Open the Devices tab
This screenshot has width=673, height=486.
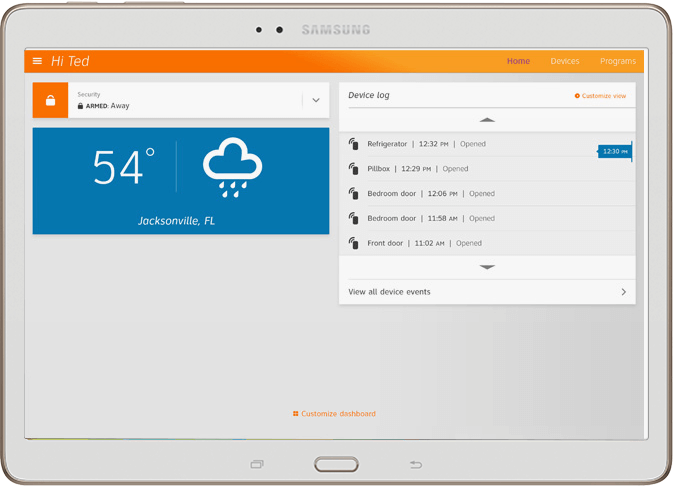(x=564, y=61)
